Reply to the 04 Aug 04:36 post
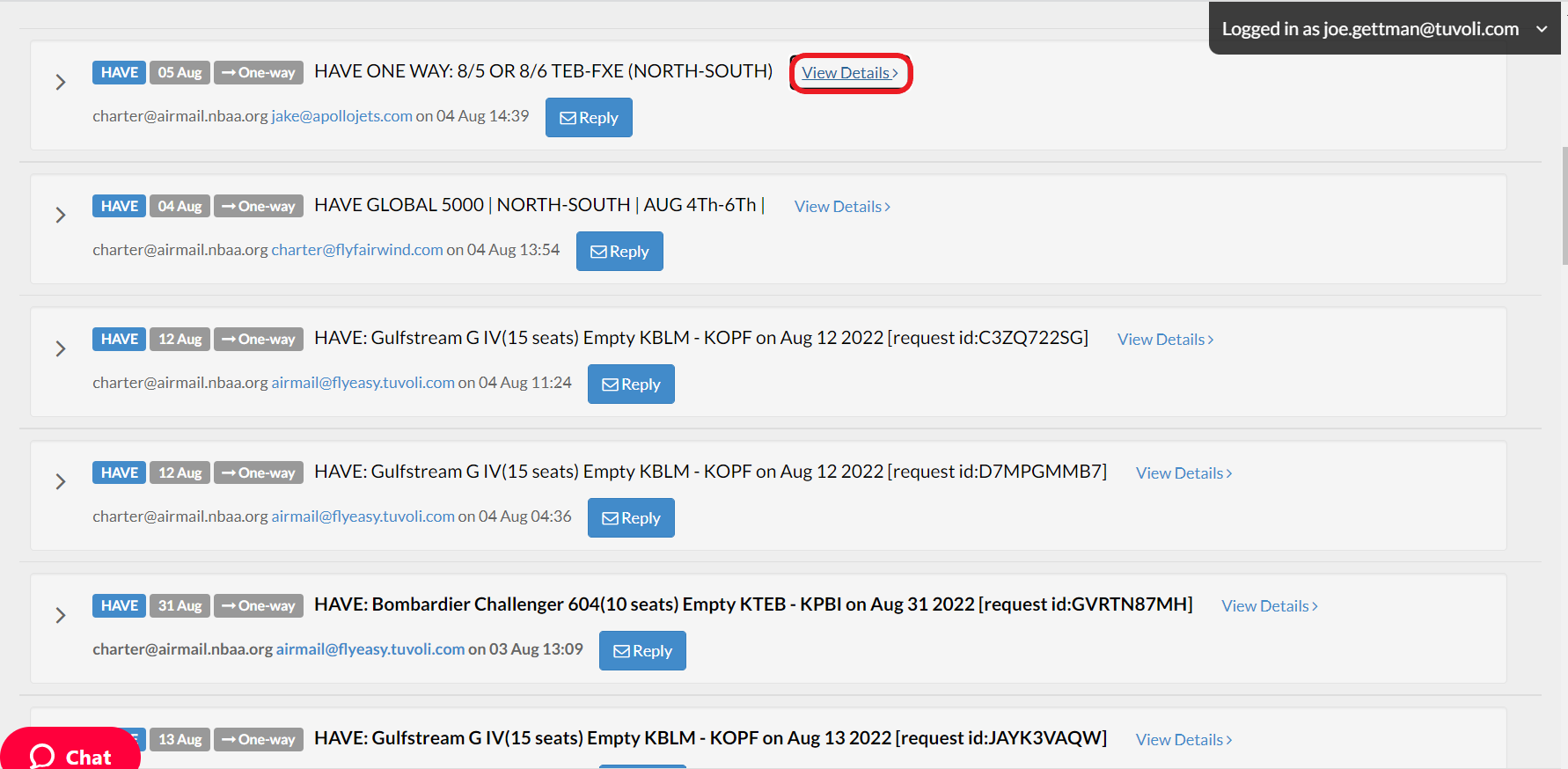 pos(631,518)
